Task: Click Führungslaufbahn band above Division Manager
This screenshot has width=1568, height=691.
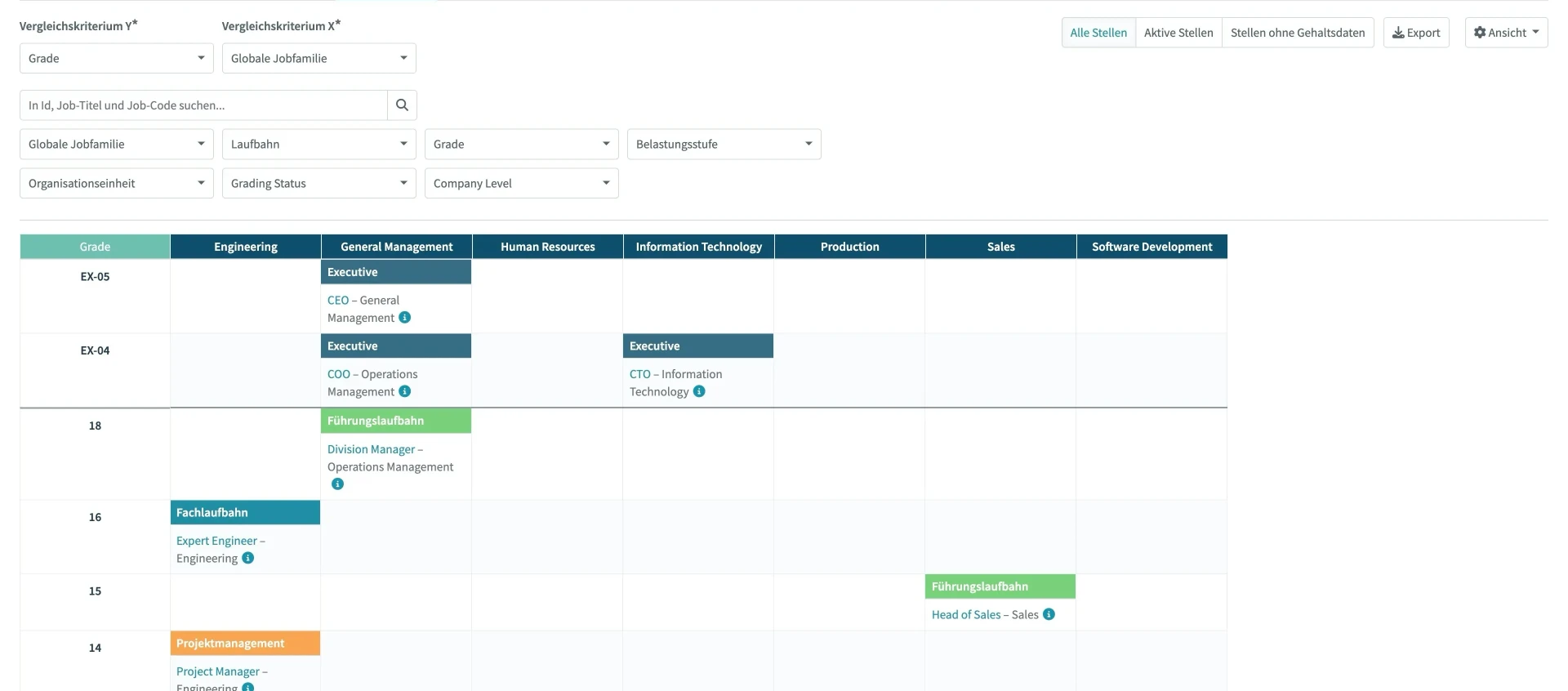Action: coord(396,421)
